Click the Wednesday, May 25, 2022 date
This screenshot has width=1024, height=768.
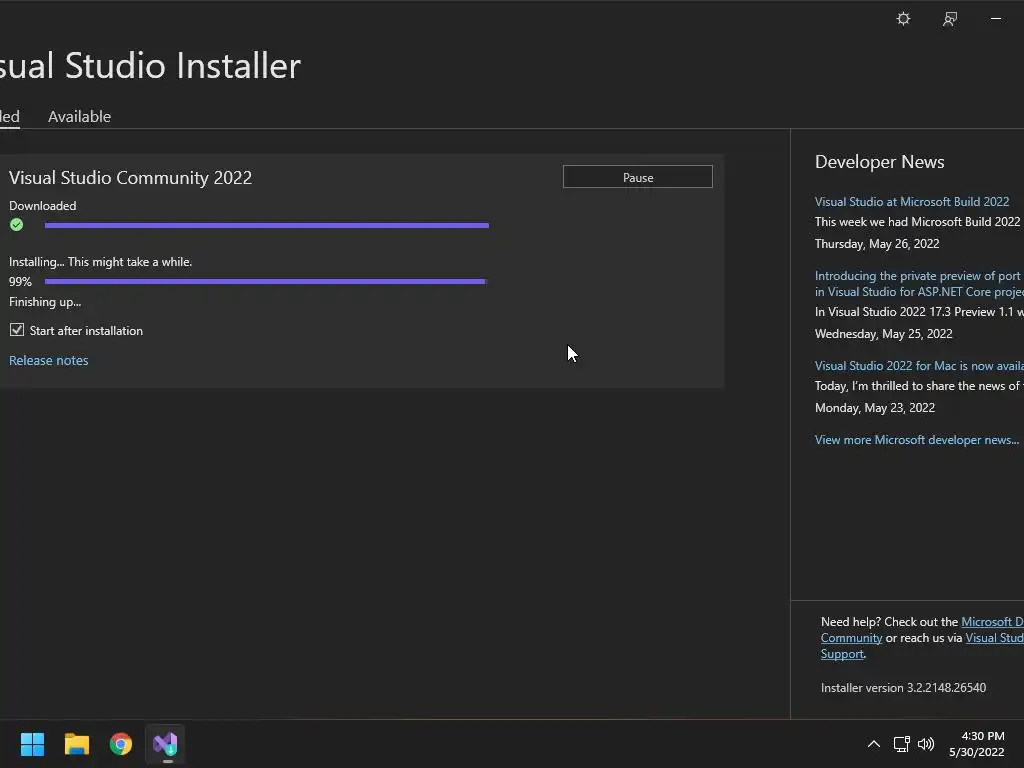pyautogui.click(x=884, y=334)
